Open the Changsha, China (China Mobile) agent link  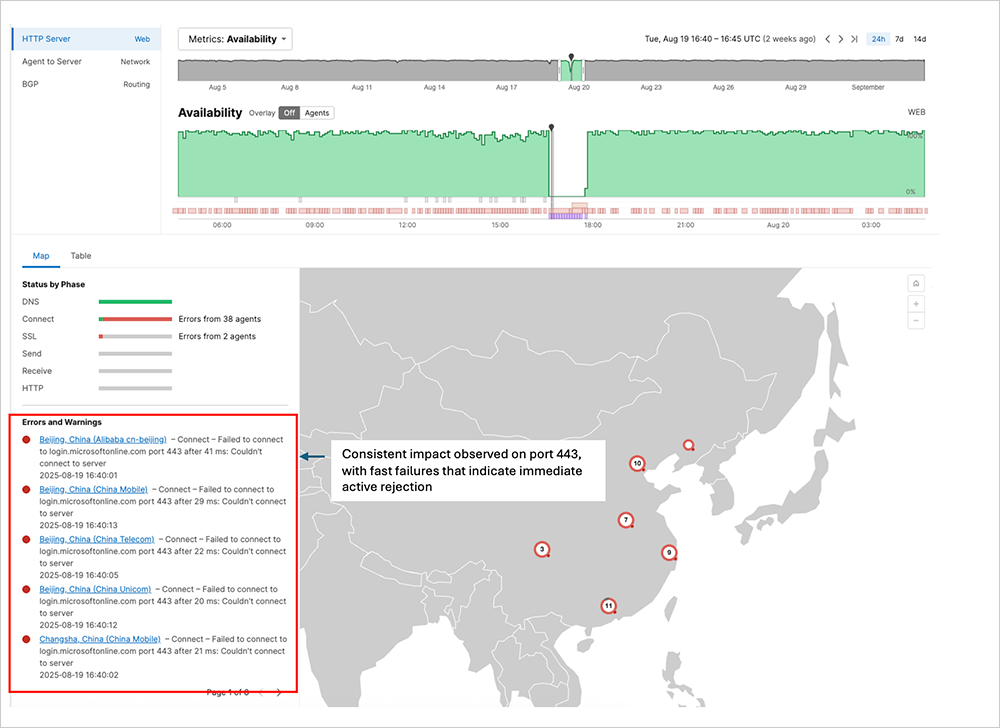[x=100, y=638]
